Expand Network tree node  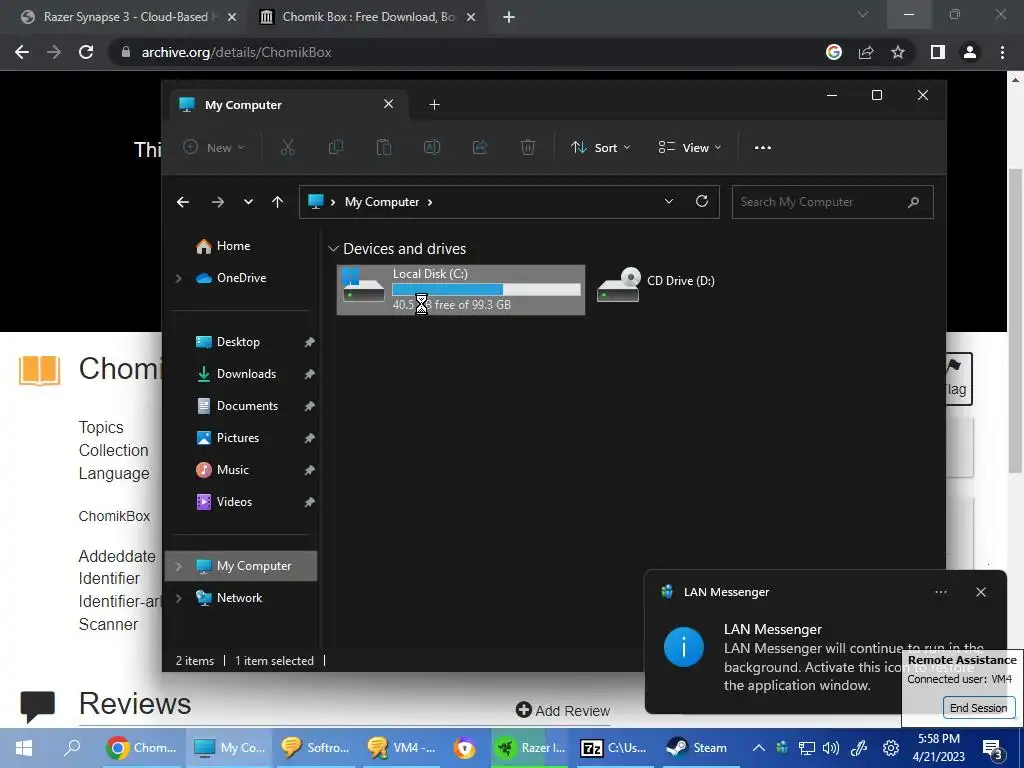tap(178, 598)
